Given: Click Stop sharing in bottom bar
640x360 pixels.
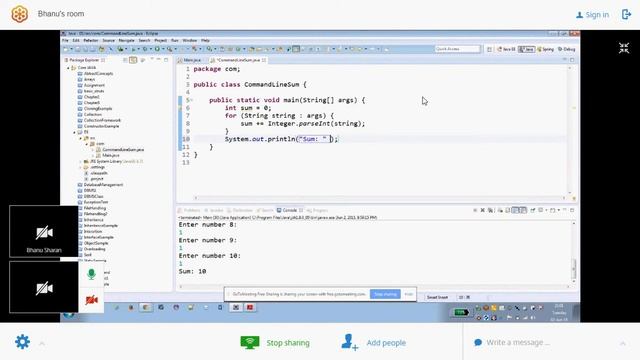Looking at the screenshot, I should (x=275, y=343).
